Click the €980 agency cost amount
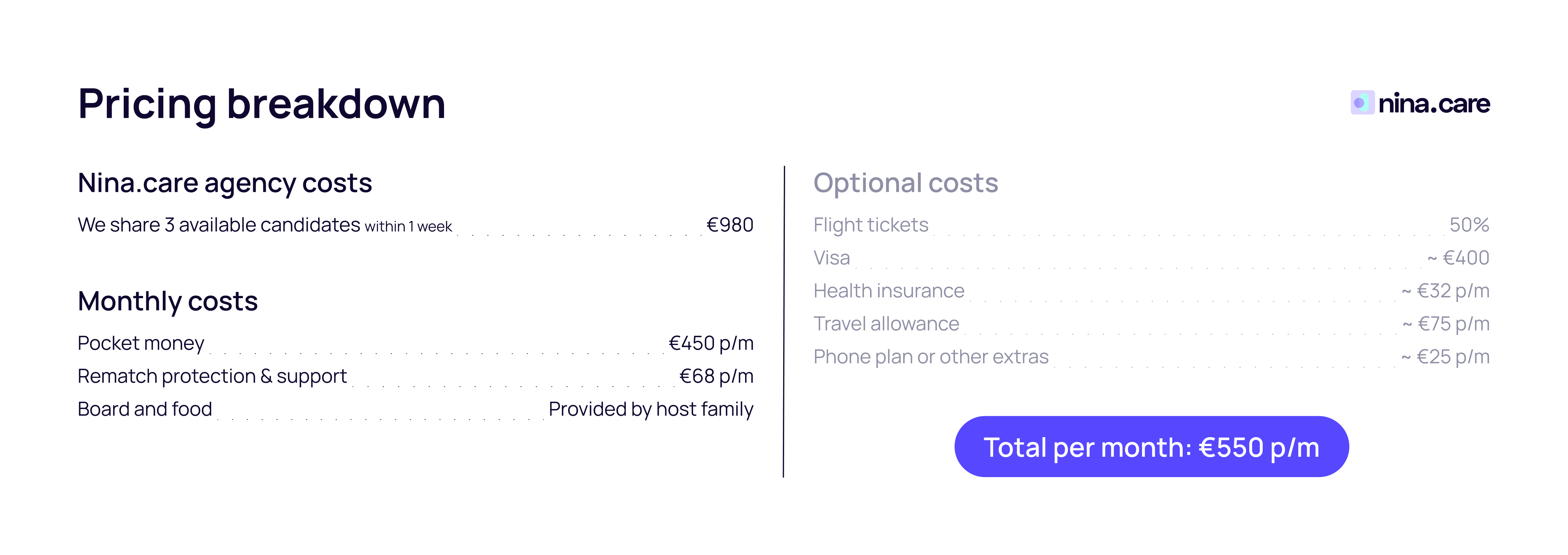The image size is (1568, 555). coord(729,225)
